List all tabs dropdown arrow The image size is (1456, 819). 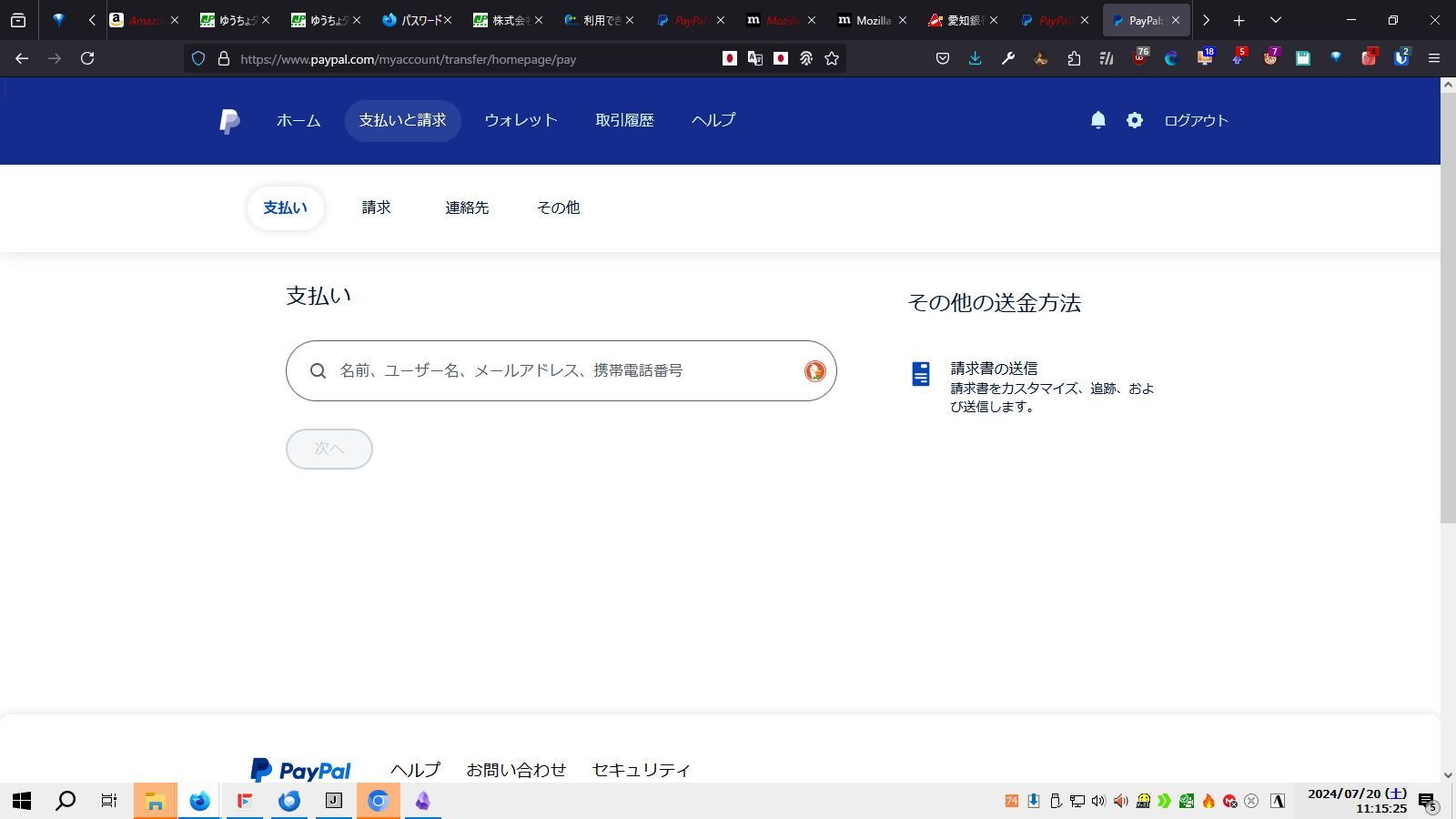[1275, 20]
